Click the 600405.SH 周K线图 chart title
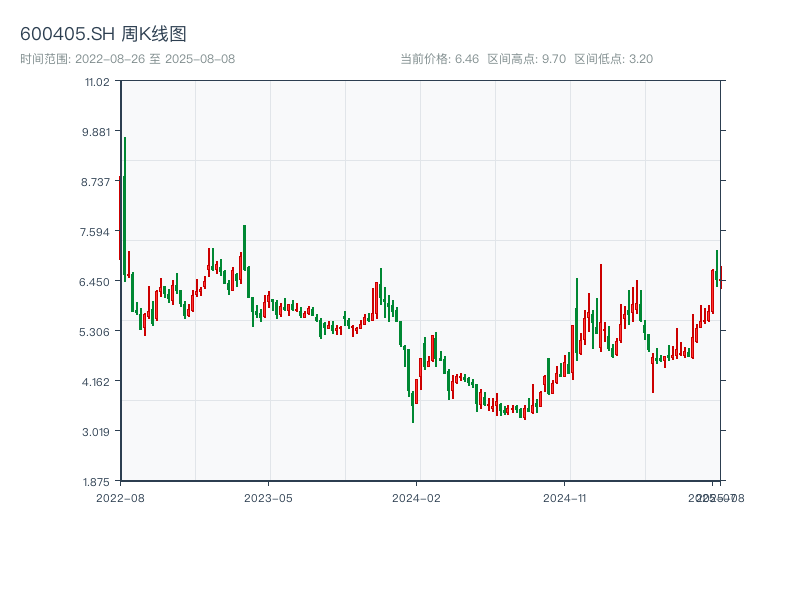This screenshot has width=800, height=600. (103, 34)
